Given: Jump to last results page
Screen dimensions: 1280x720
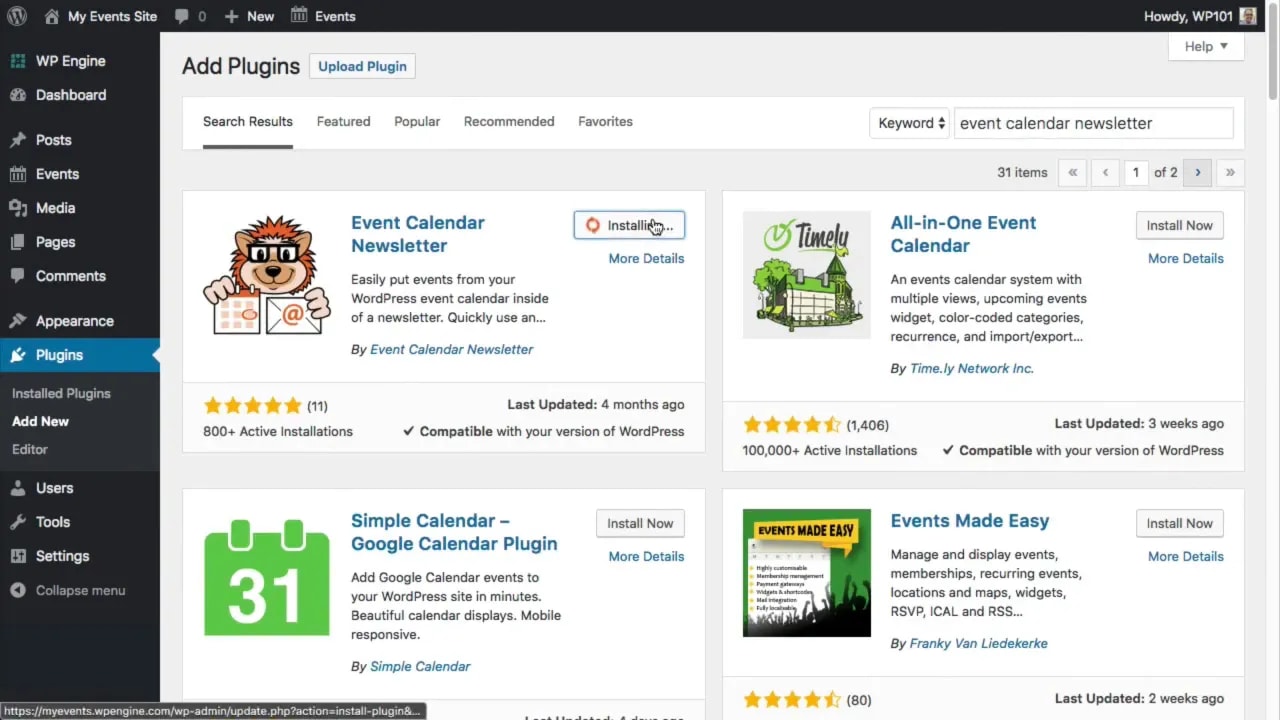Looking at the screenshot, I should click(x=1230, y=172).
